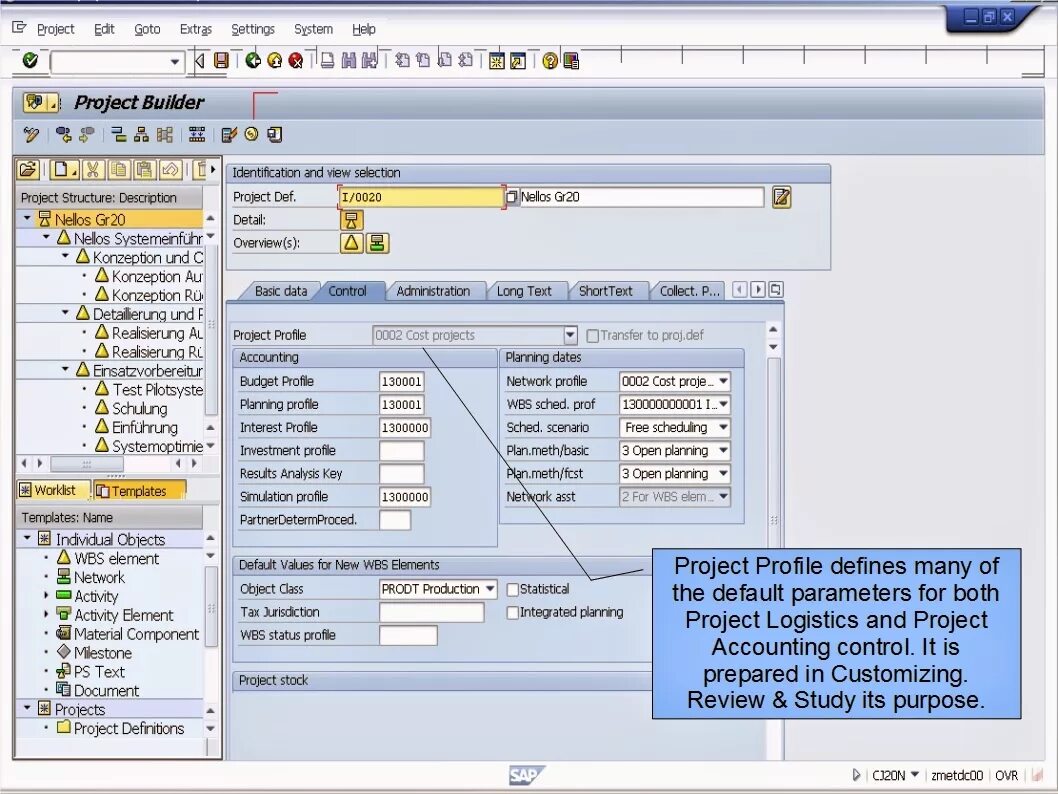The image size is (1058, 794).
Task: Click the Create New Session icon
Action: pyautogui.click(x=497, y=61)
